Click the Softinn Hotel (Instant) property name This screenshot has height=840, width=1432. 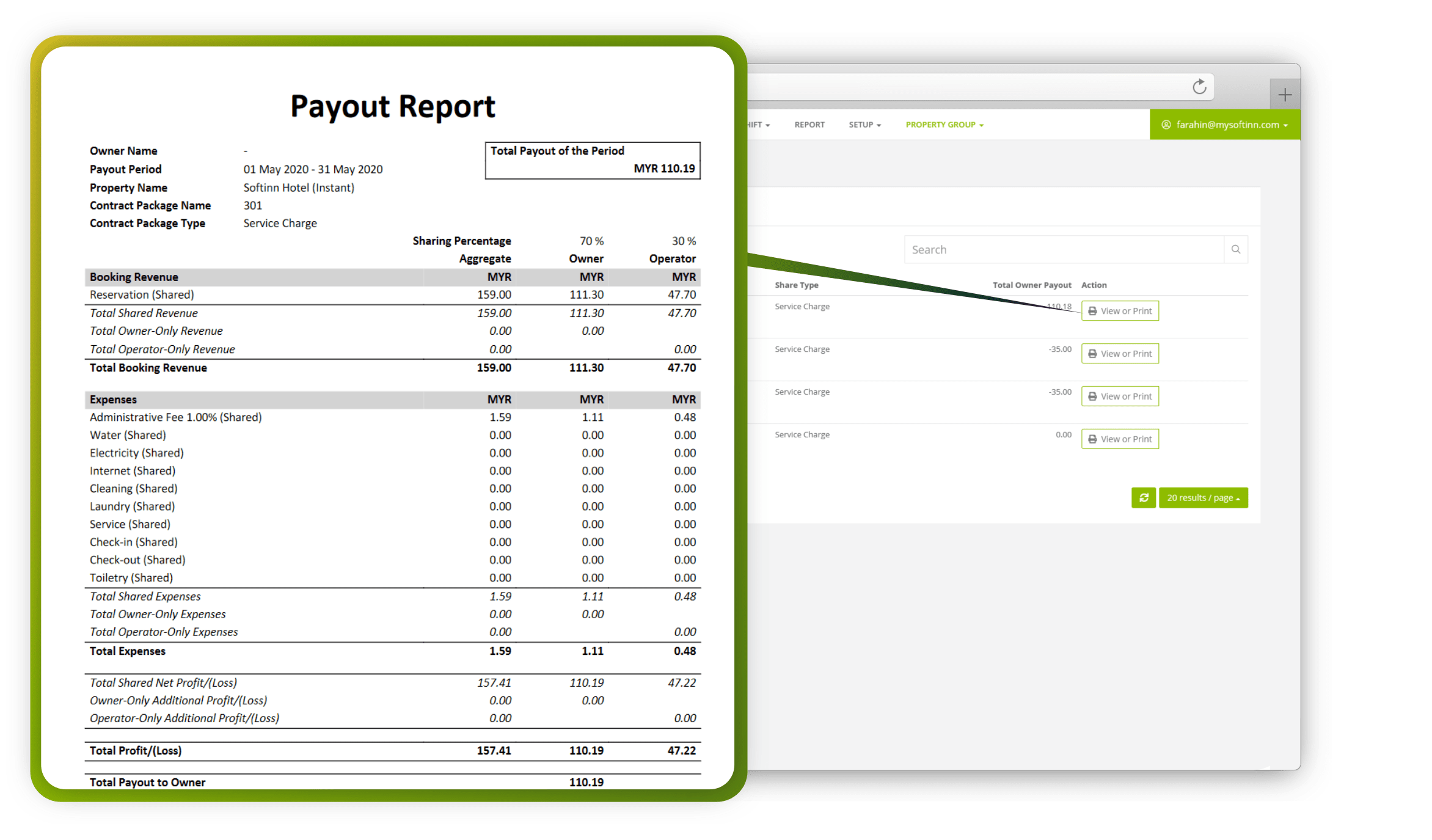pos(299,188)
